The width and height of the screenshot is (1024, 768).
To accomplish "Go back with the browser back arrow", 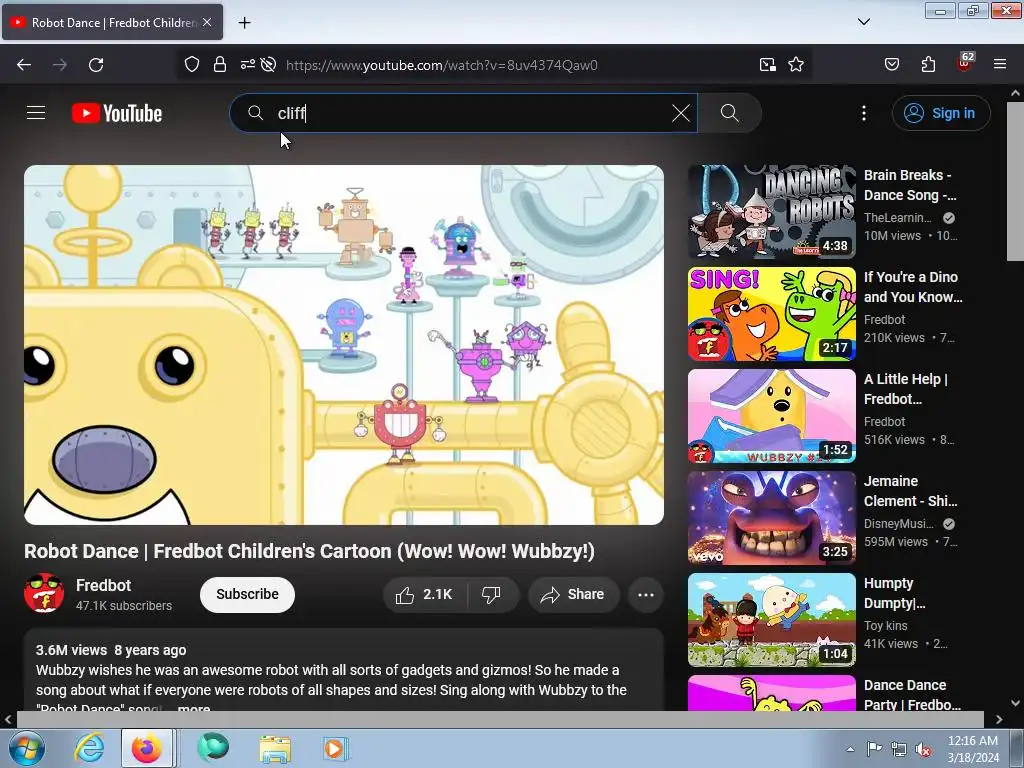I will click(x=24, y=65).
